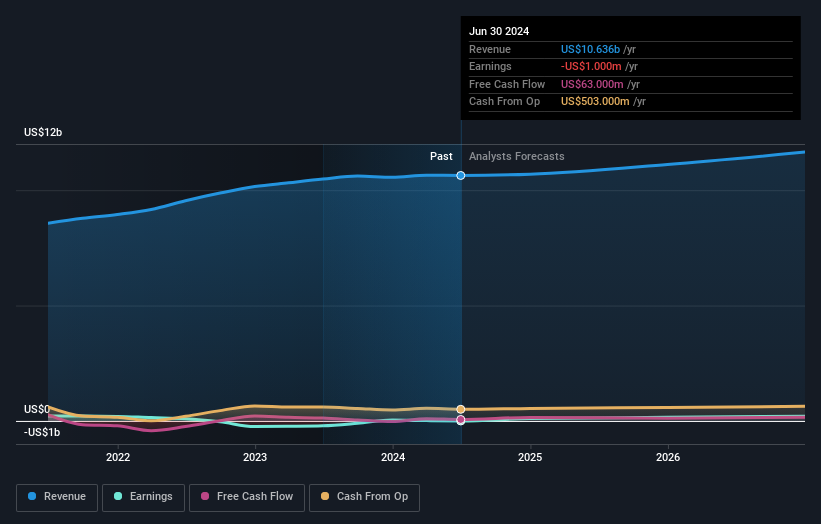
Task: Click the 'Past' label on chart
Action: pos(441,156)
